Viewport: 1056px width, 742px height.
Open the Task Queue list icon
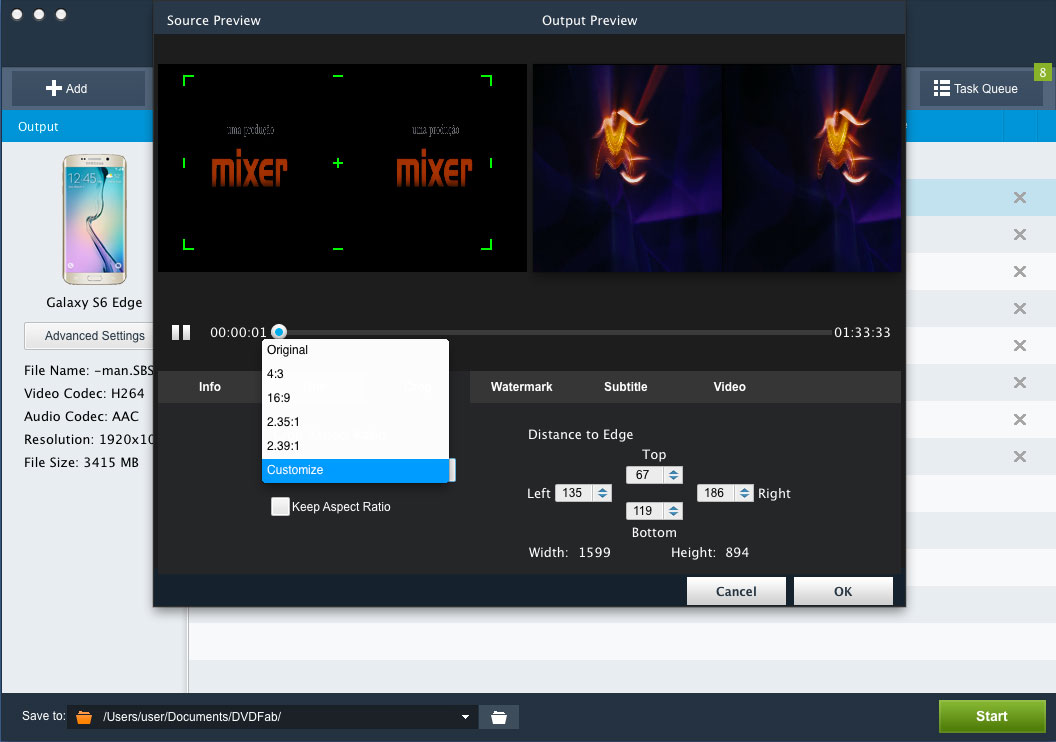click(942, 88)
